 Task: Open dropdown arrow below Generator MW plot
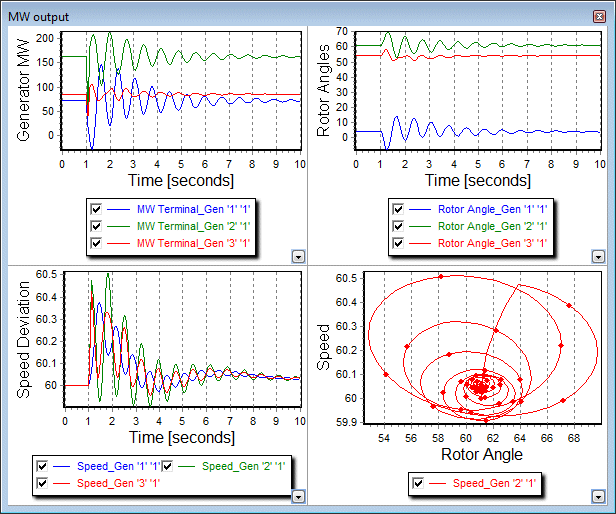click(296, 257)
